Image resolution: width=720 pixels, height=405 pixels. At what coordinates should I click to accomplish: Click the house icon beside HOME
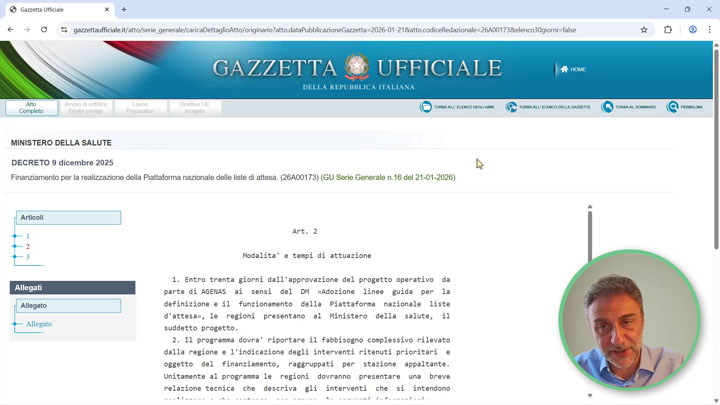coord(564,69)
